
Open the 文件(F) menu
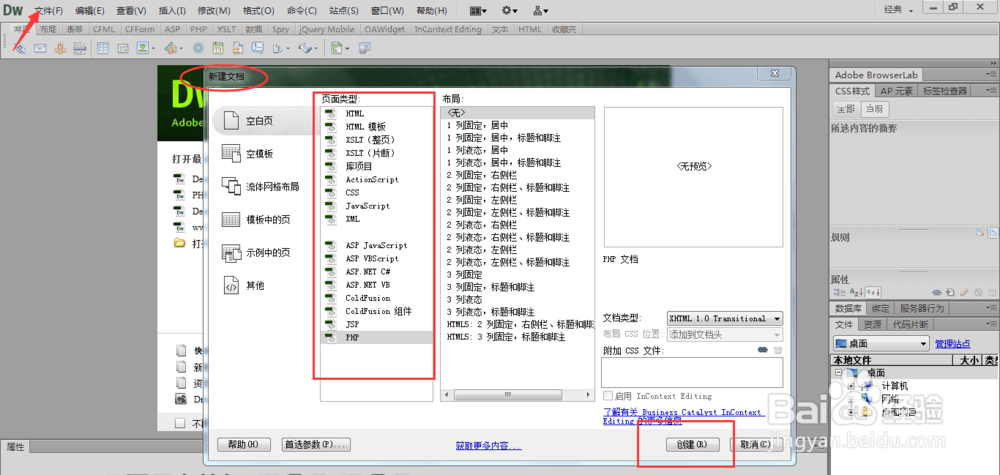click(x=48, y=11)
